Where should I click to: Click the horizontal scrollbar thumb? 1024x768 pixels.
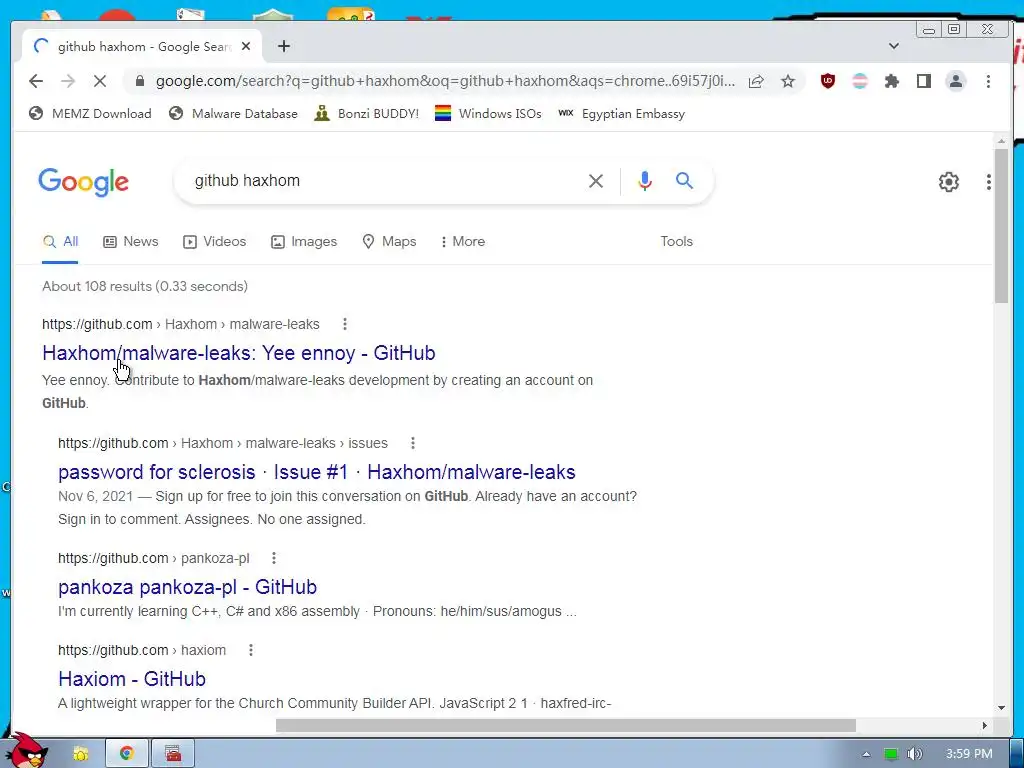pos(566,726)
